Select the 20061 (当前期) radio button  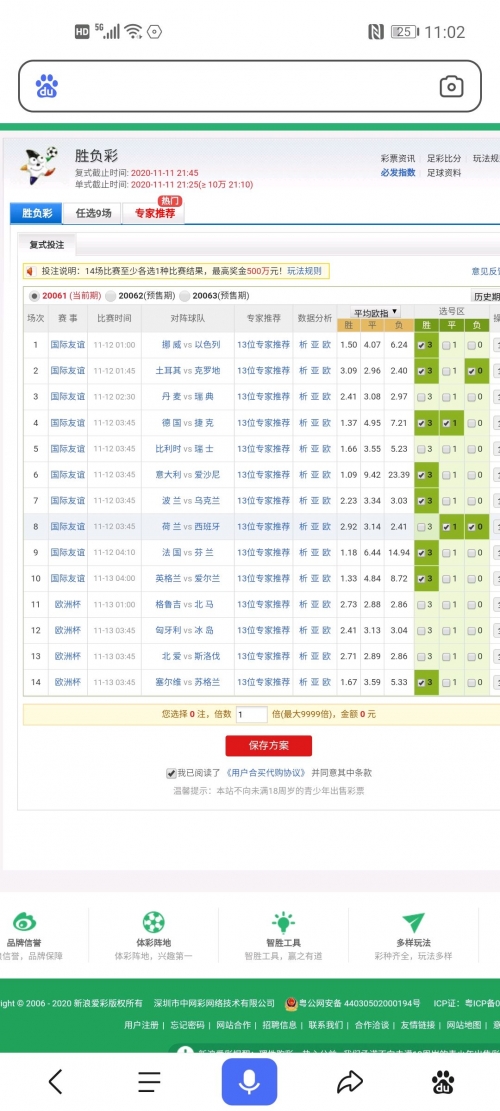35,296
